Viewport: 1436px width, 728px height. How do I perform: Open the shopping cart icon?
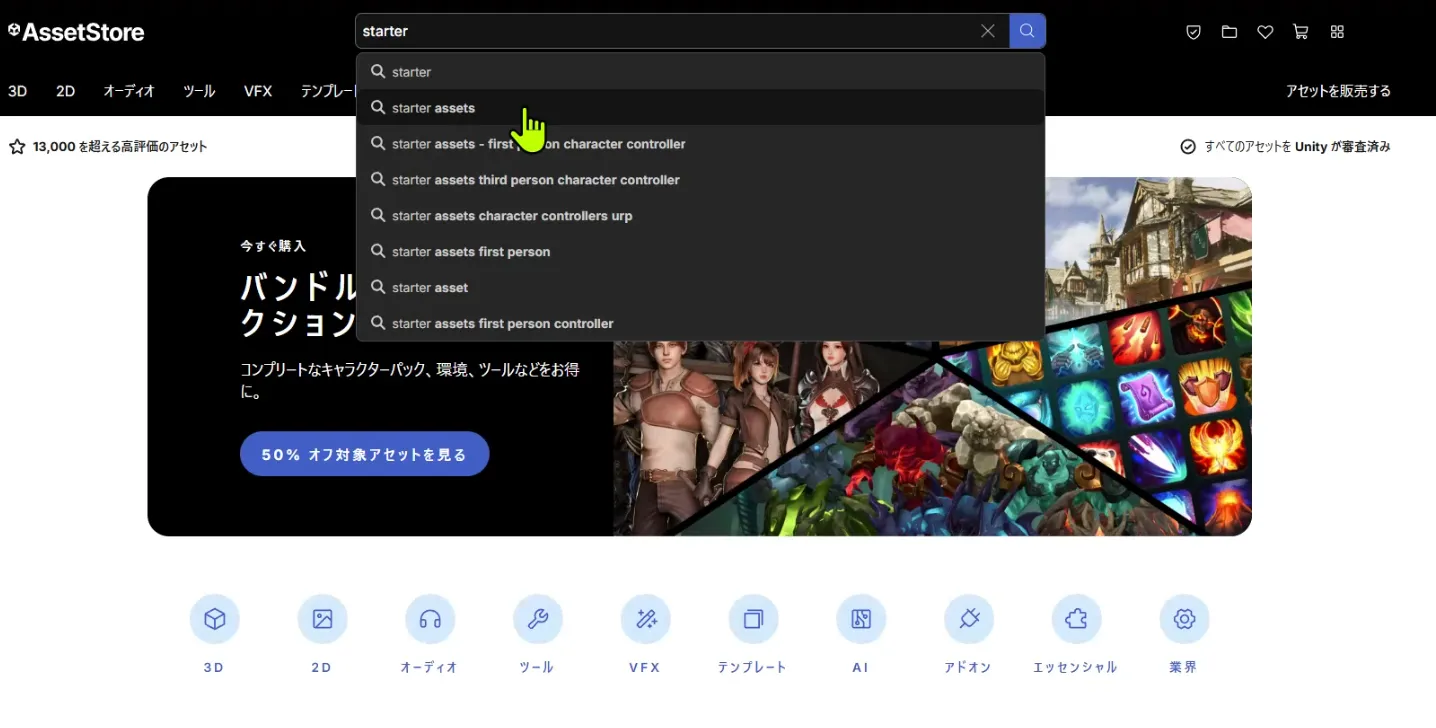[1300, 32]
